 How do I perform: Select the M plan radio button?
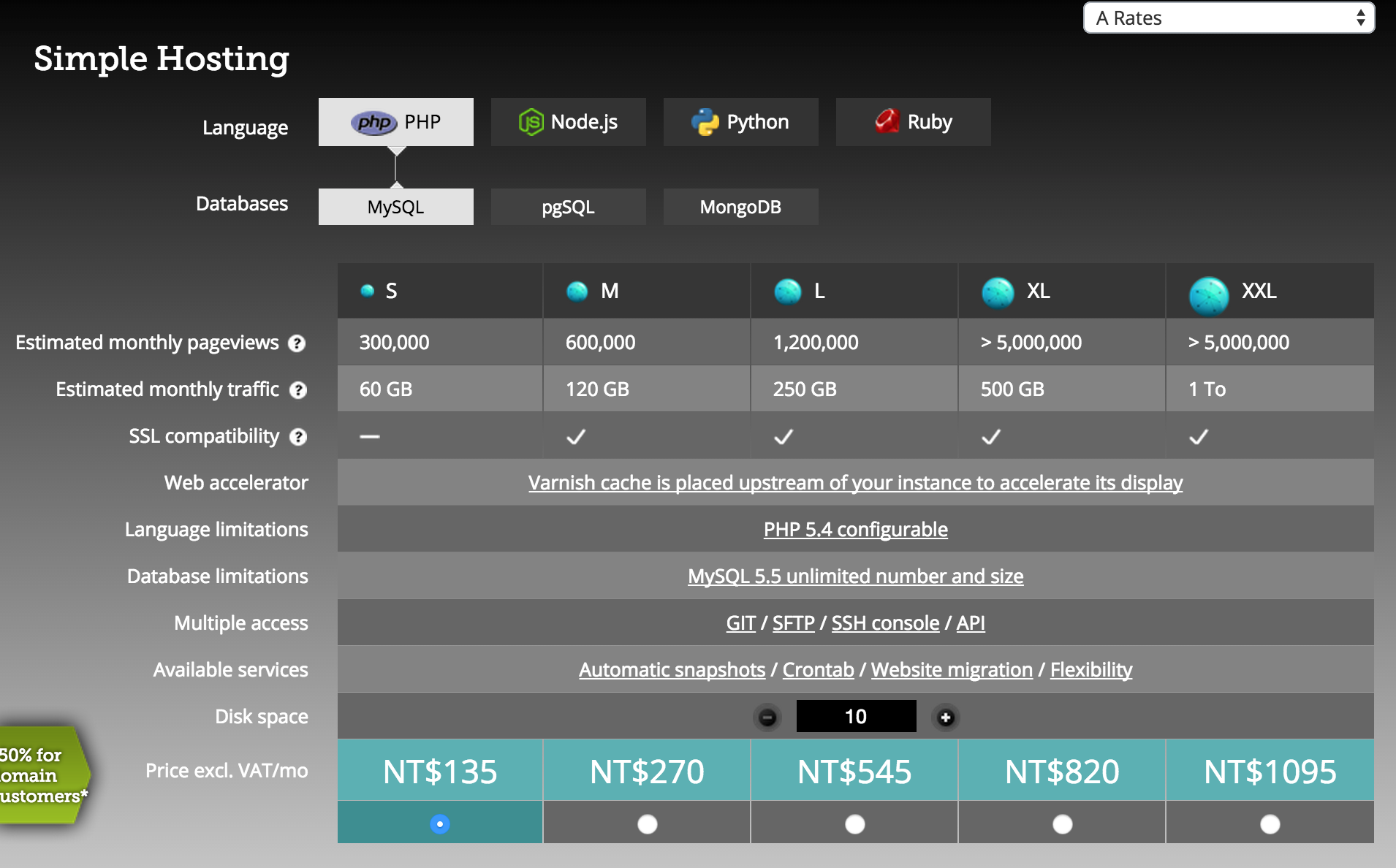pyautogui.click(x=648, y=824)
